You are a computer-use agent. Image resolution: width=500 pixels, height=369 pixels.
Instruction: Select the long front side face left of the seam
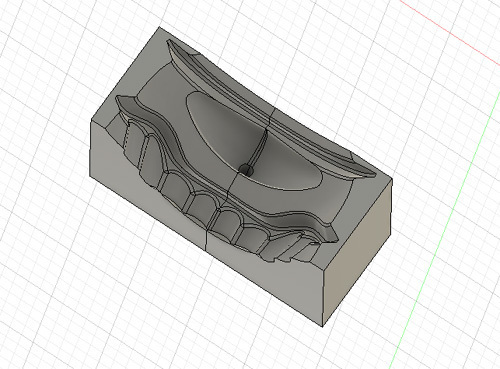pos(147,187)
